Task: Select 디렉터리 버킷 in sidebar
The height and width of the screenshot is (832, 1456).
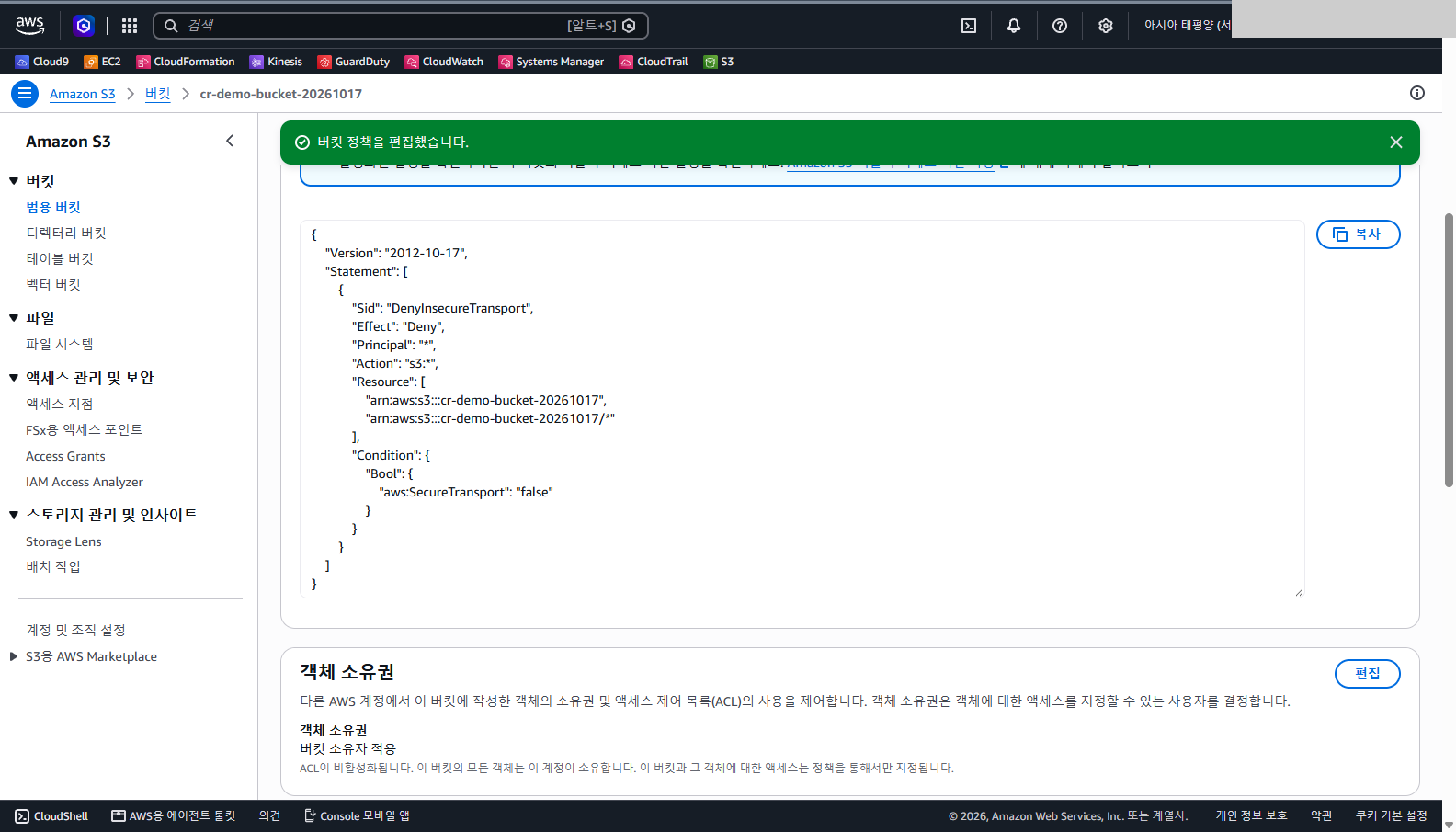Action: pos(66,234)
